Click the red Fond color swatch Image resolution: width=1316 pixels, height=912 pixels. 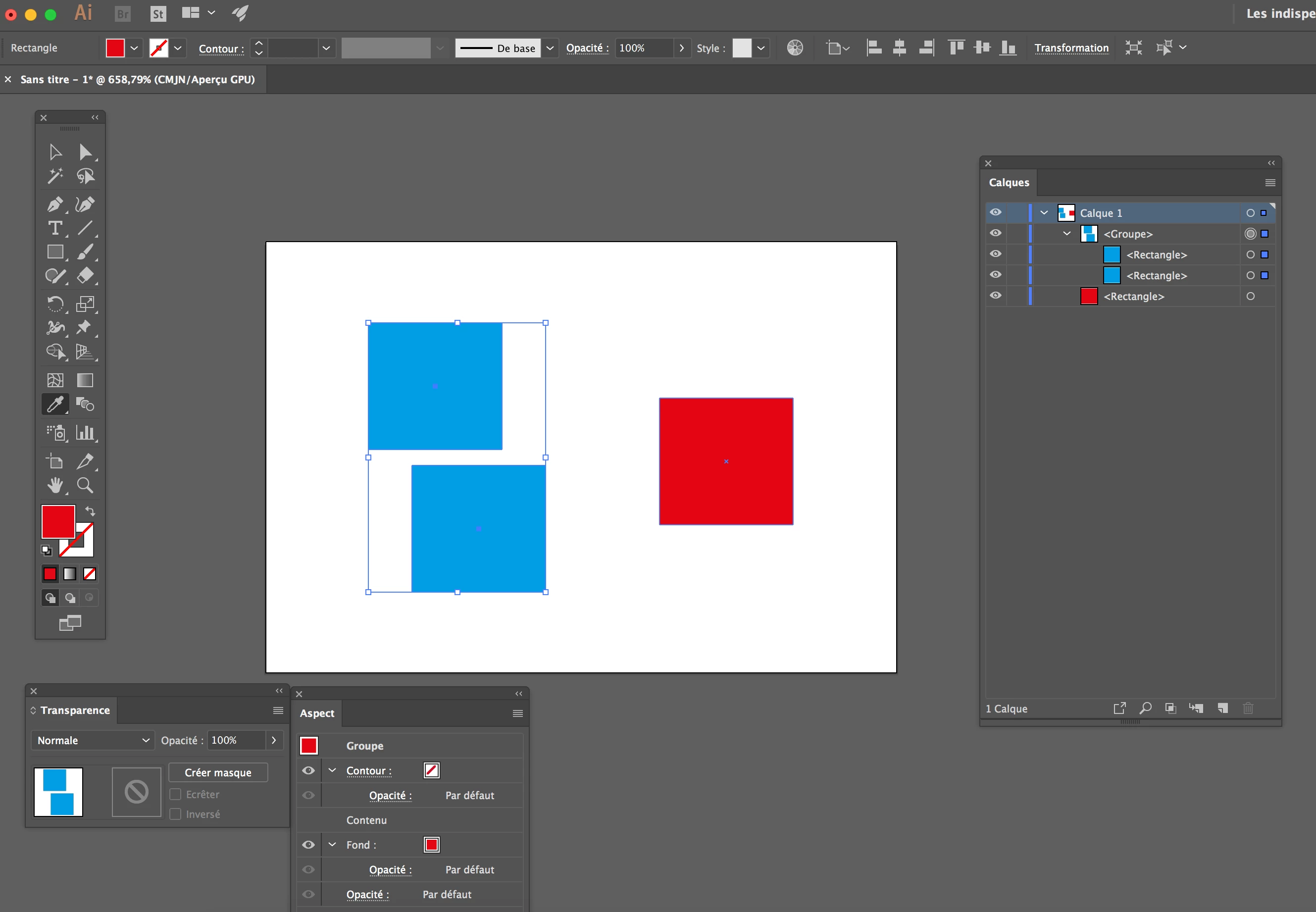[x=431, y=845]
